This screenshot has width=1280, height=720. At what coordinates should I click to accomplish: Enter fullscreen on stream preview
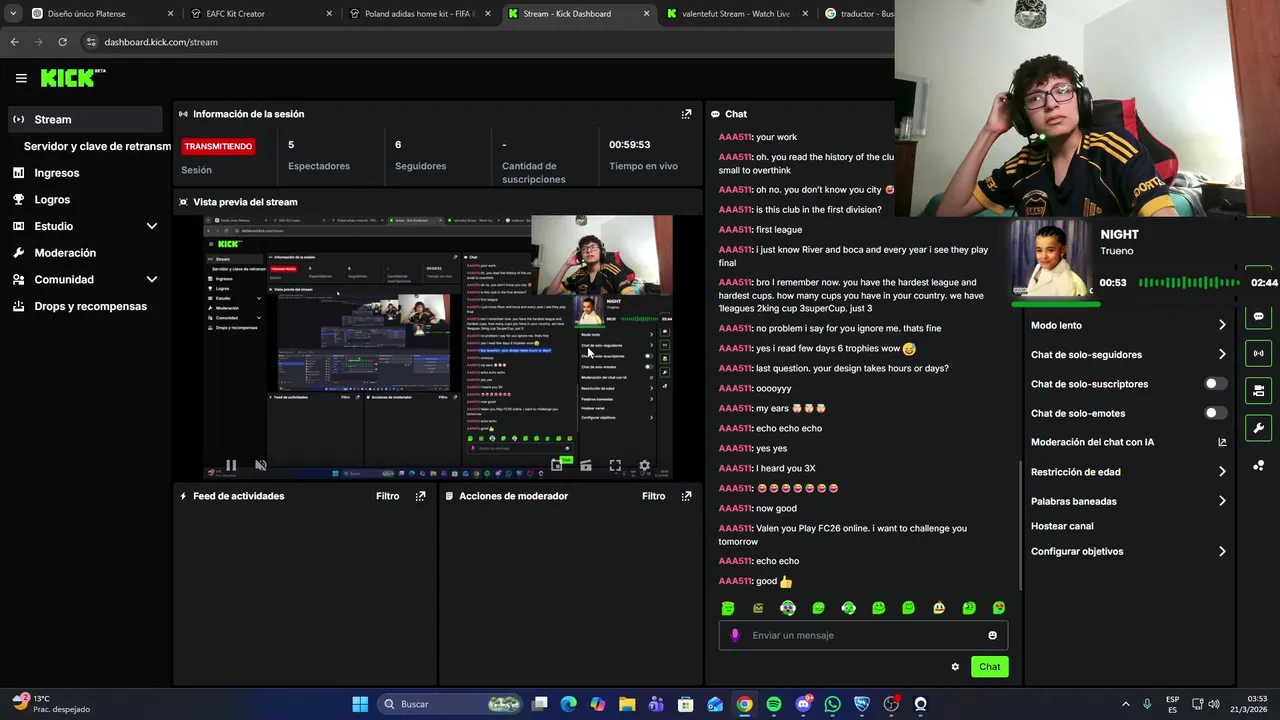click(615, 465)
